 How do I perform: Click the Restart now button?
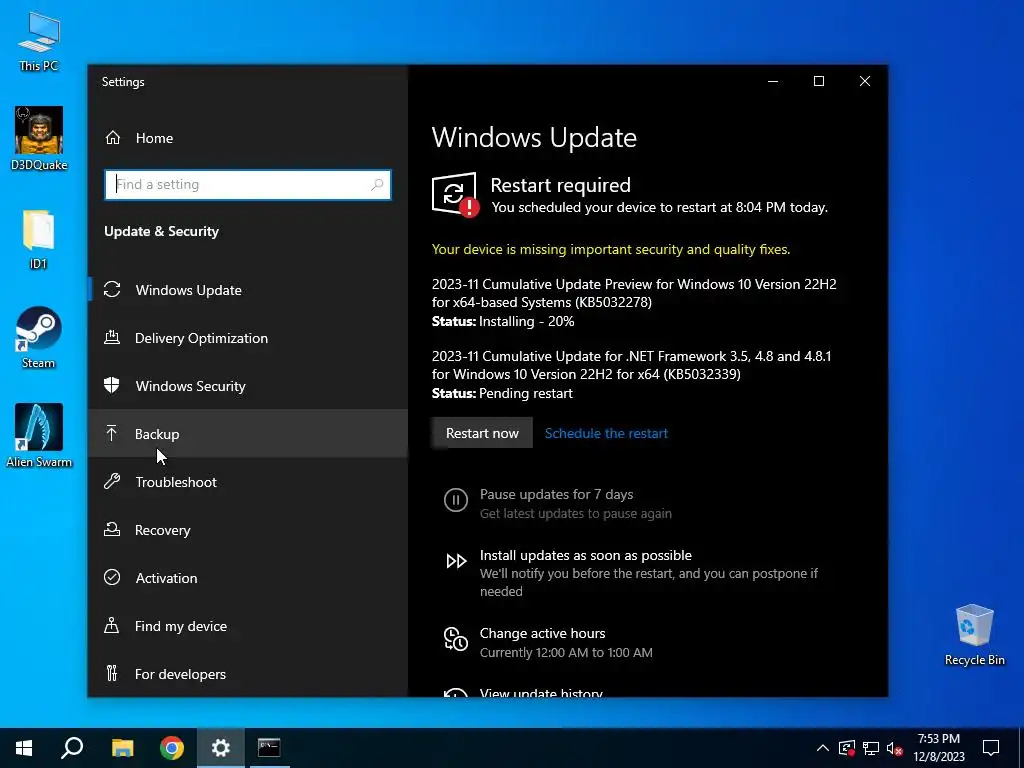click(482, 433)
